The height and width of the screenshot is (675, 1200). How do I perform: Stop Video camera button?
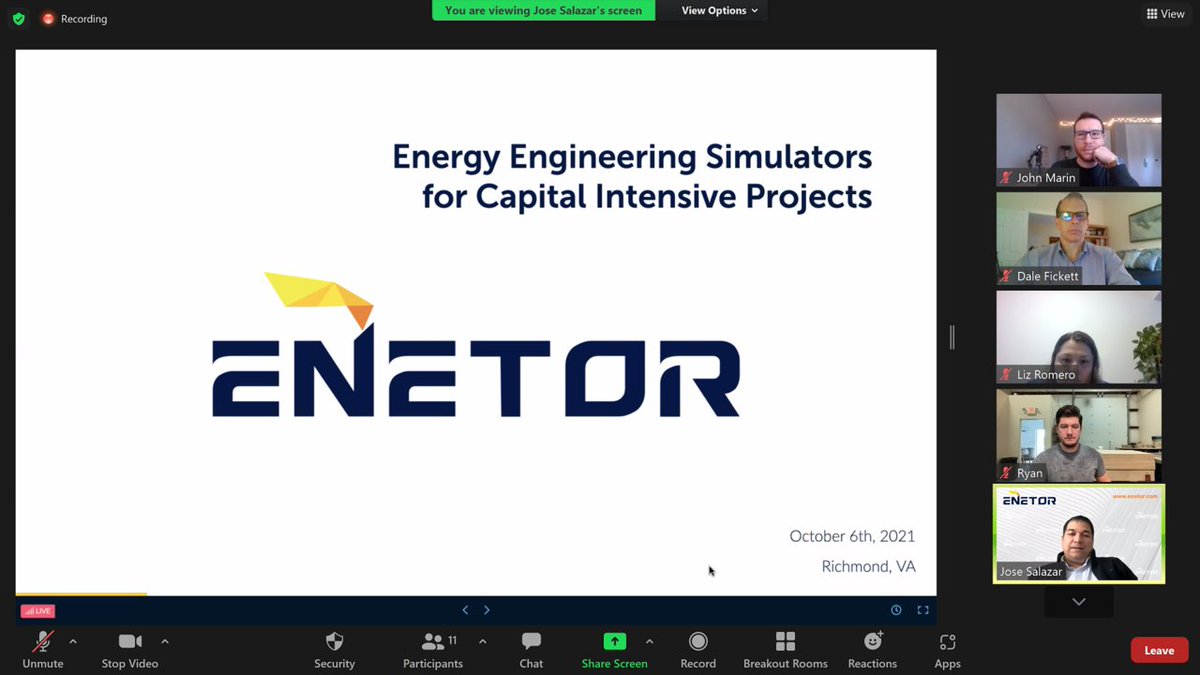click(130, 650)
